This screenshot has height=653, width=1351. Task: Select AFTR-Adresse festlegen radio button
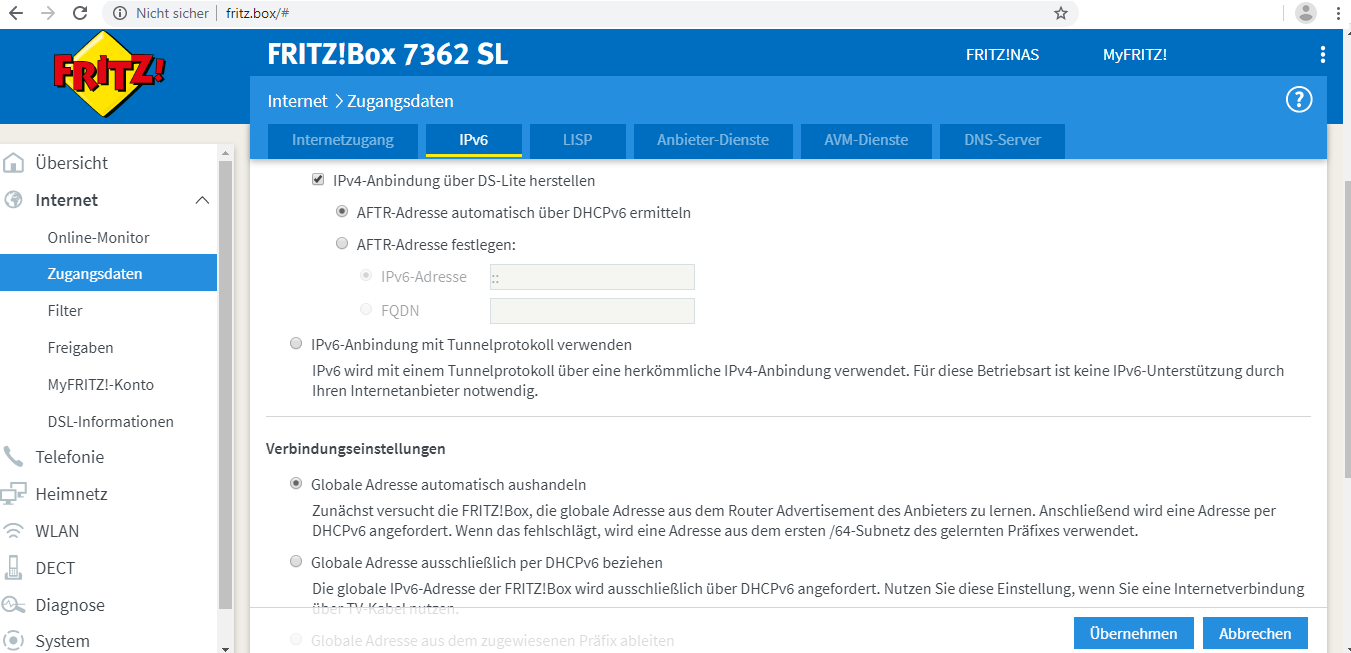click(x=342, y=243)
